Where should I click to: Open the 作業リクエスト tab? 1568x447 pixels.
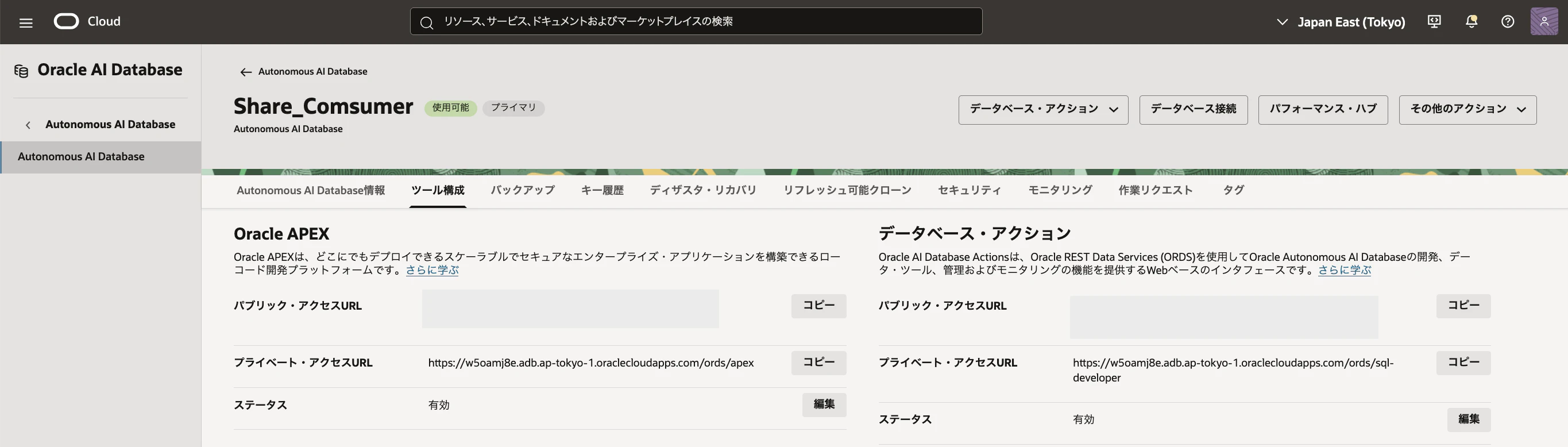pyautogui.click(x=1155, y=190)
